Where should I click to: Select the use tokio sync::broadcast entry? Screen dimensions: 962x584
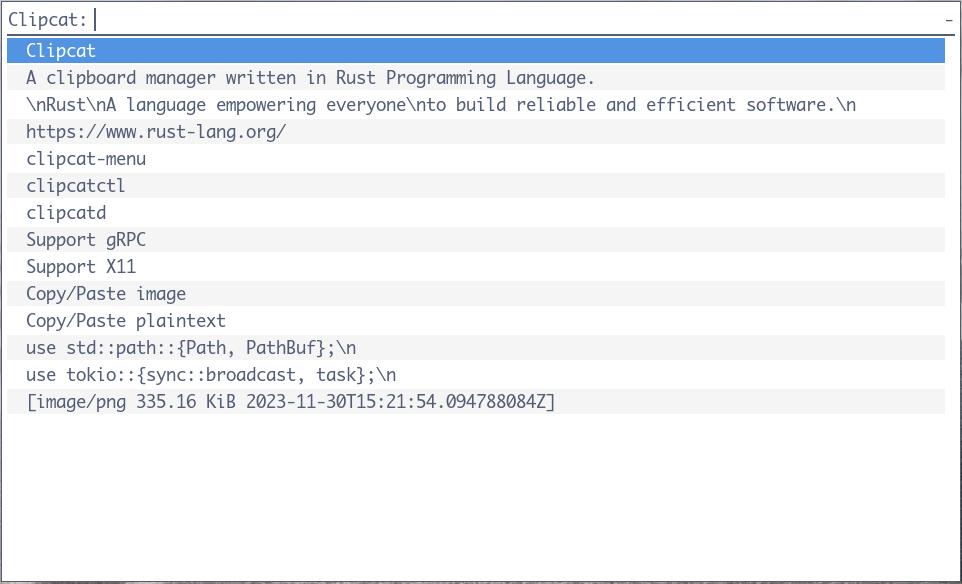tap(475, 374)
